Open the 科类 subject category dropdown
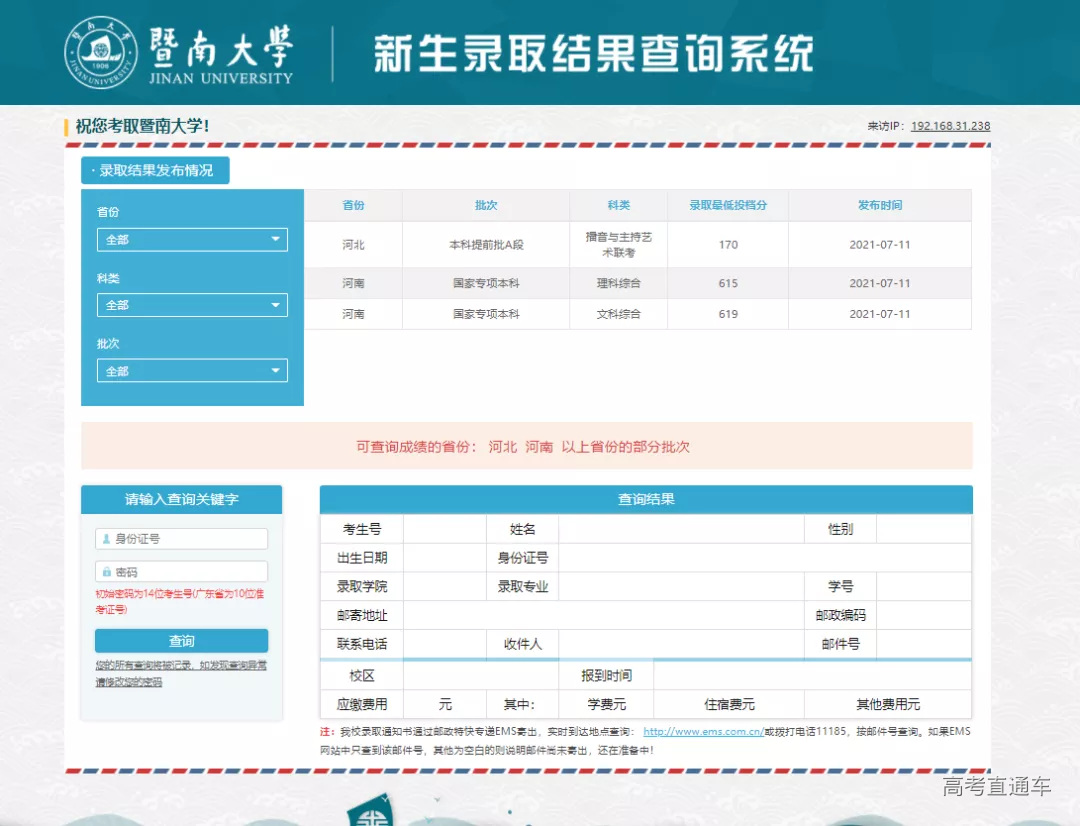 191,306
